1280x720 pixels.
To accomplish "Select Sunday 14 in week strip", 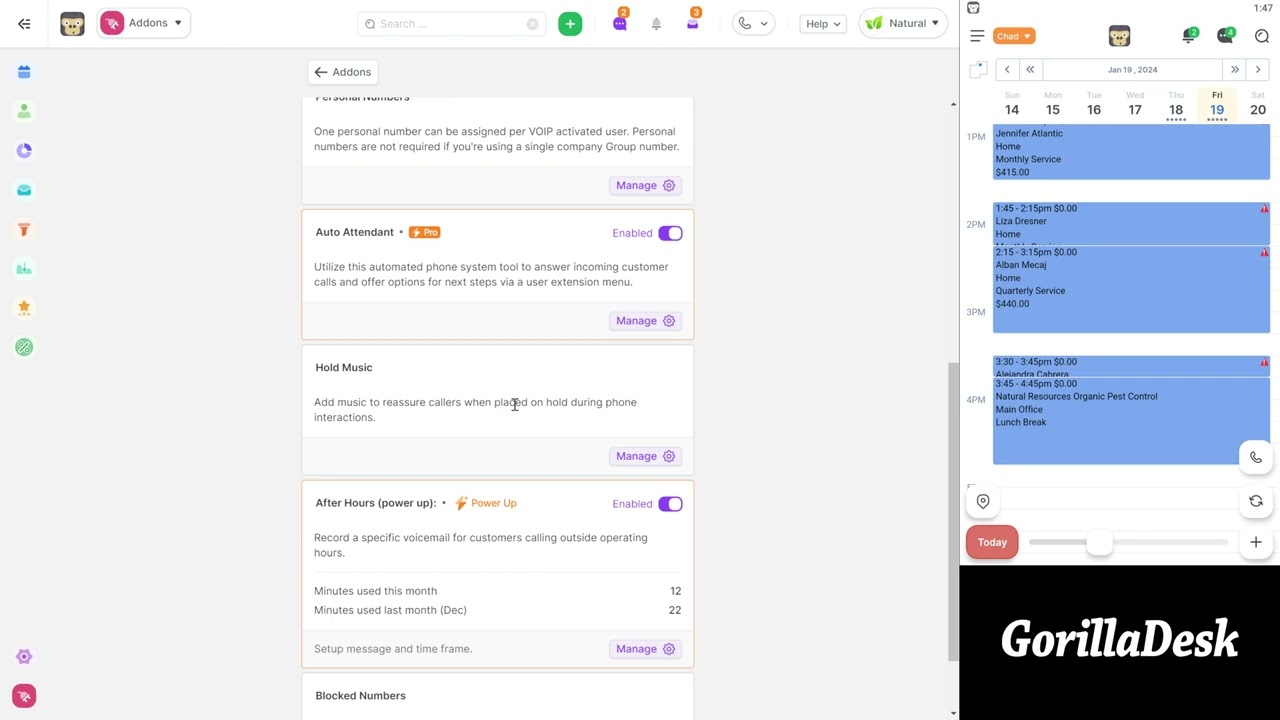I will coord(1012,105).
